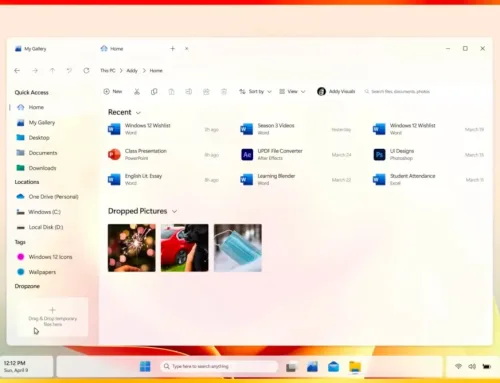Image resolution: width=500 pixels, height=383 pixels.
Task: Open the Mail app from taskbar
Action: [x=333, y=367]
